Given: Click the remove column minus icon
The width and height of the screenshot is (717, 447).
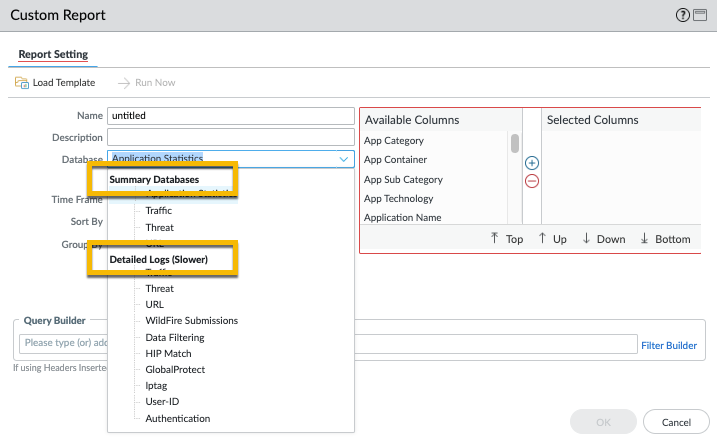Looking at the screenshot, I should coord(532,181).
